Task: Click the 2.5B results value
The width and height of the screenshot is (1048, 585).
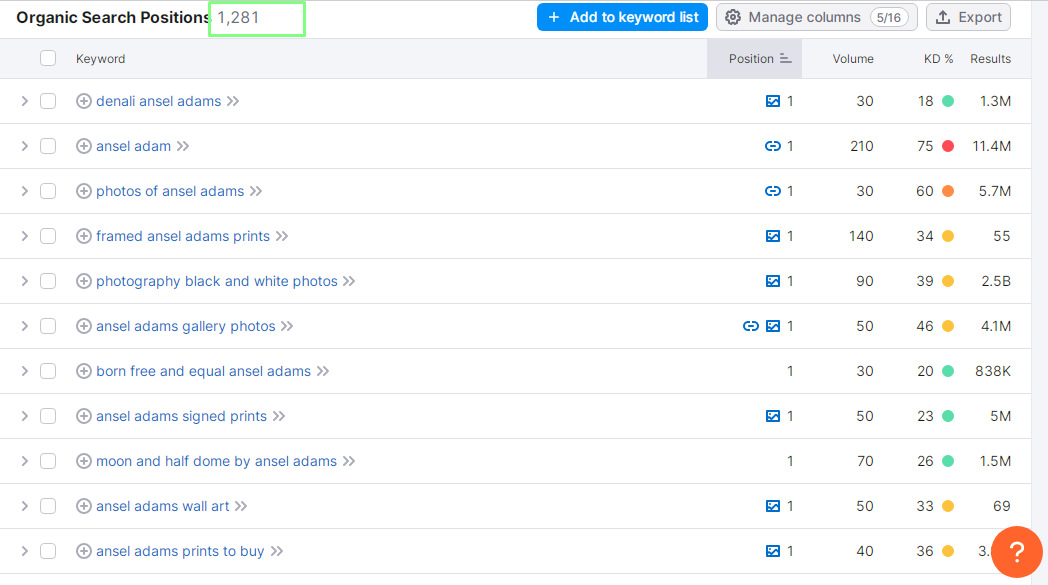Action: 996,281
